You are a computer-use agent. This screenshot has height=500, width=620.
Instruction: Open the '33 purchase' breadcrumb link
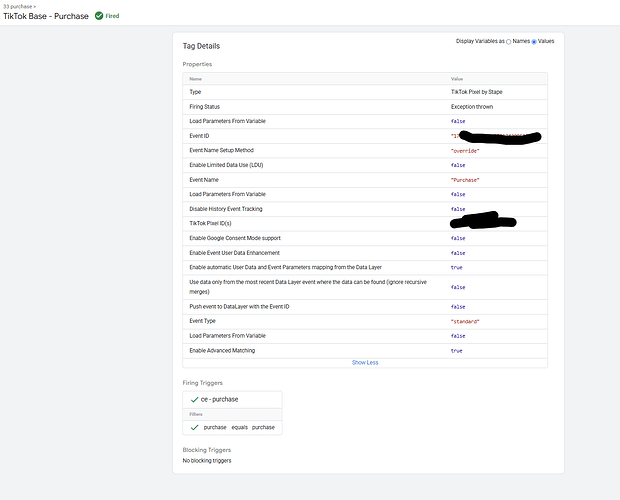(x=18, y=6)
